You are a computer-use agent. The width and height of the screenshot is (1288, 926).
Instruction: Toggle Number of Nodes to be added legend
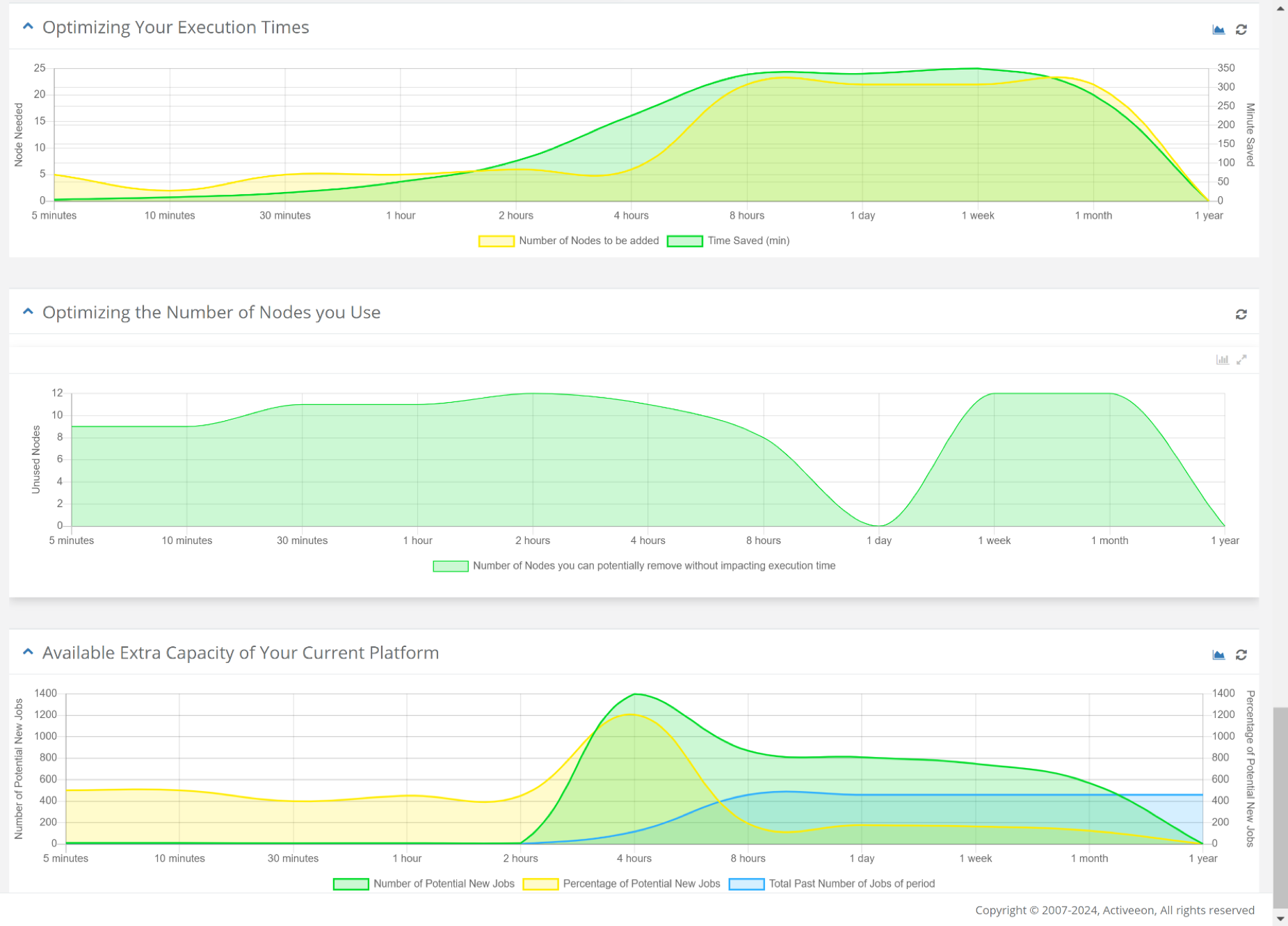tap(569, 241)
